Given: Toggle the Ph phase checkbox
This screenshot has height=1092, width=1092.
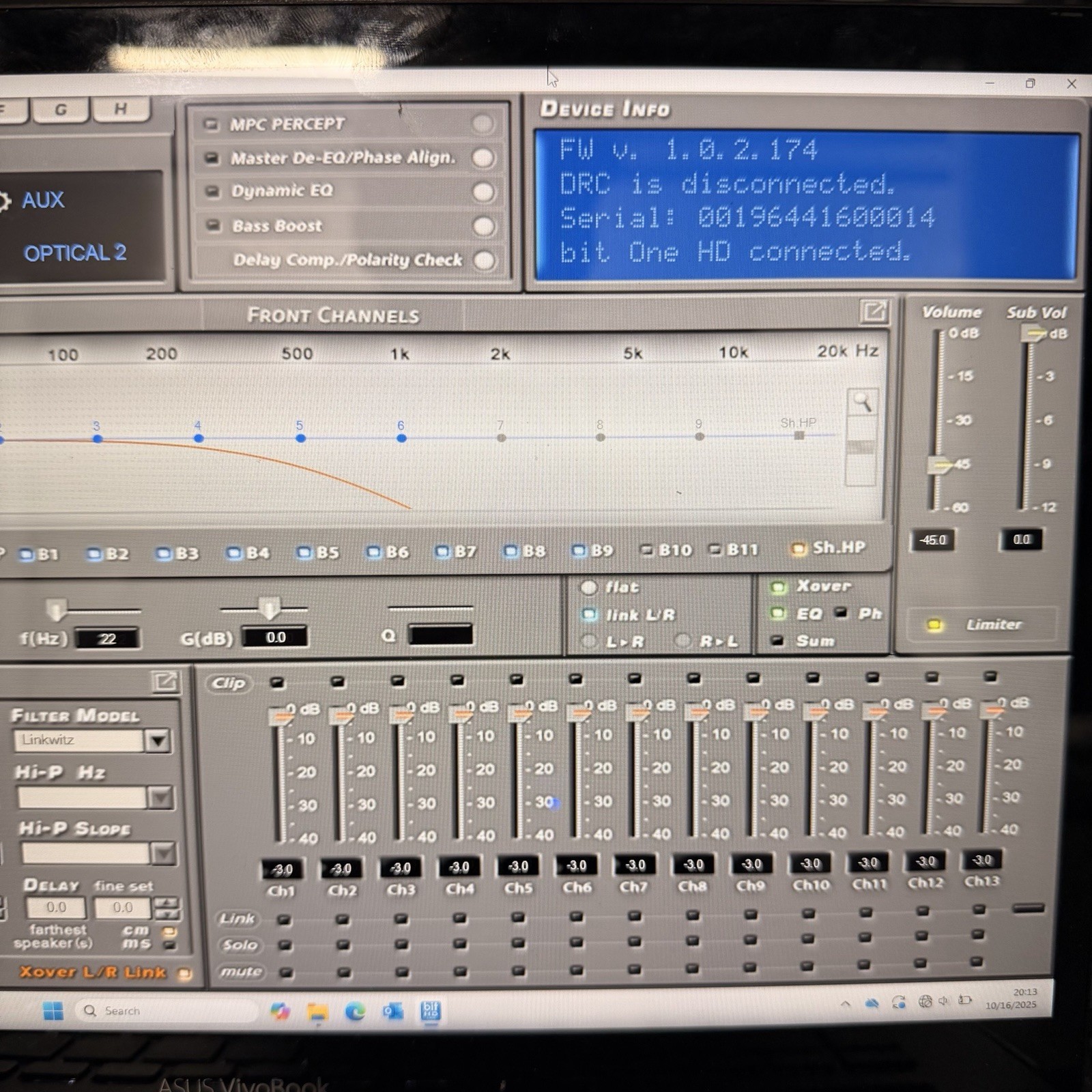Looking at the screenshot, I should [x=842, y=612].
